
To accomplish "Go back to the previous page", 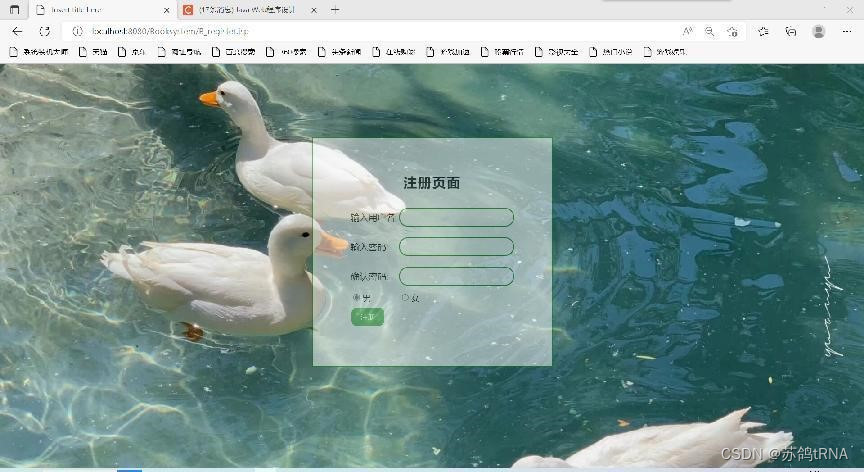I will pyautogui.click(x=17, y=31).
